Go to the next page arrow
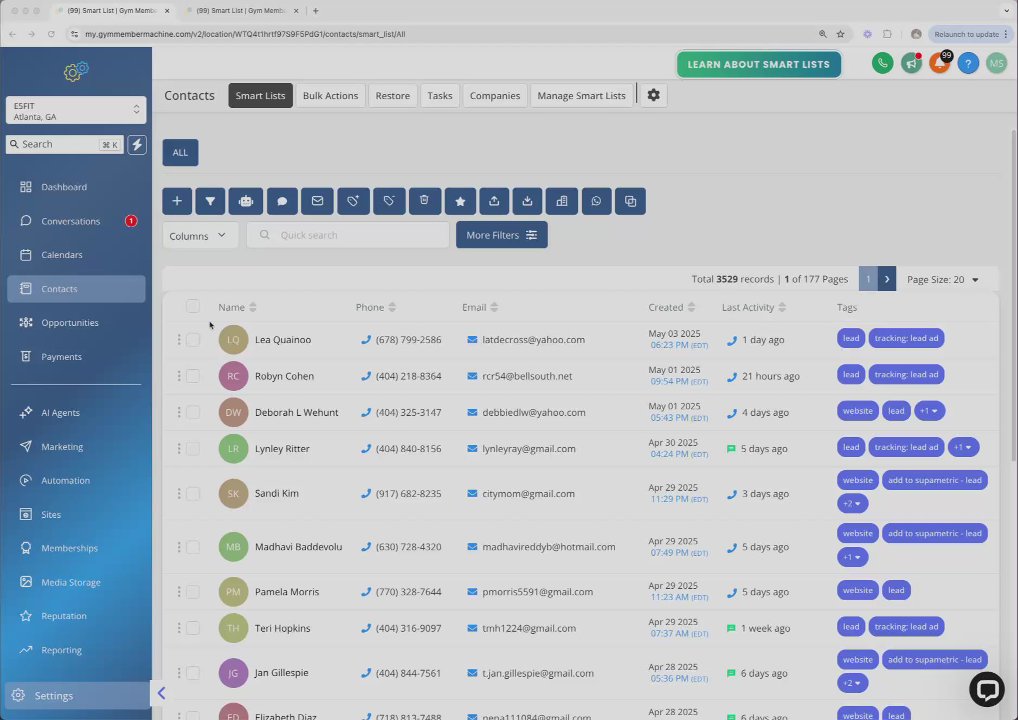1018x720 pixels. coord(887,279)
